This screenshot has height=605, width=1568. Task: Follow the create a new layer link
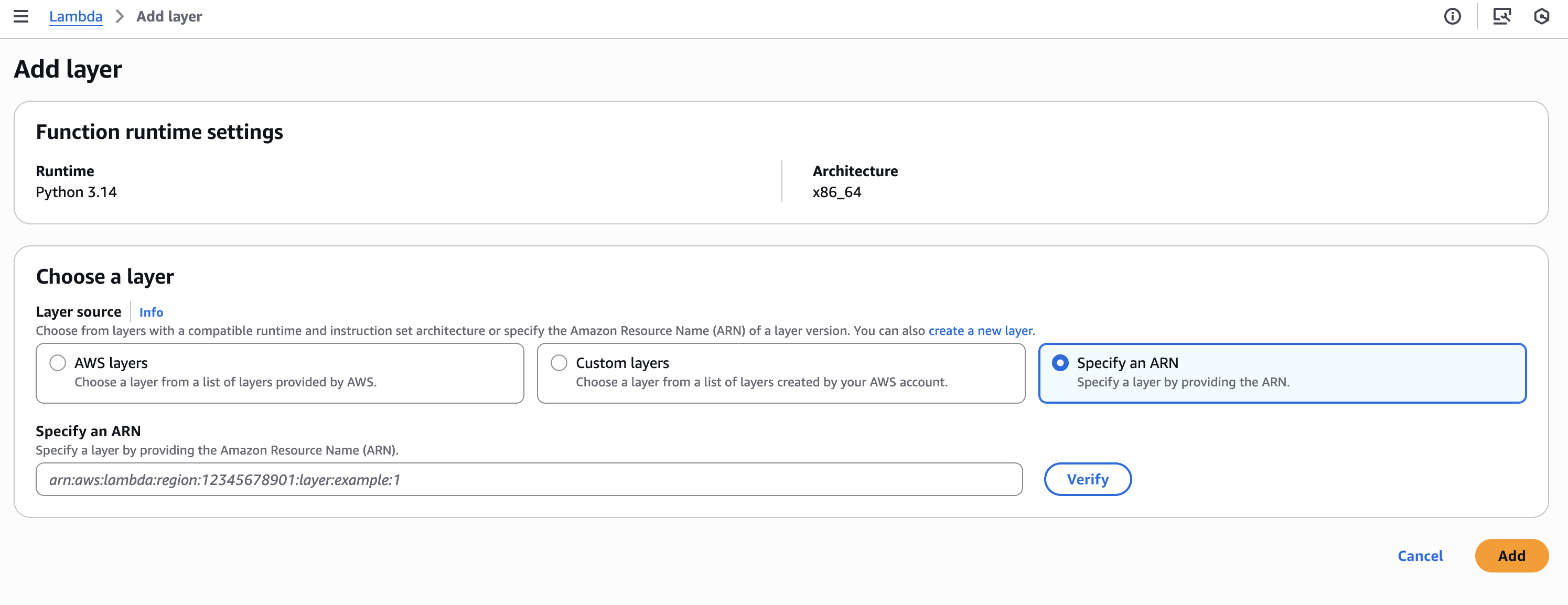click(980, 330)
